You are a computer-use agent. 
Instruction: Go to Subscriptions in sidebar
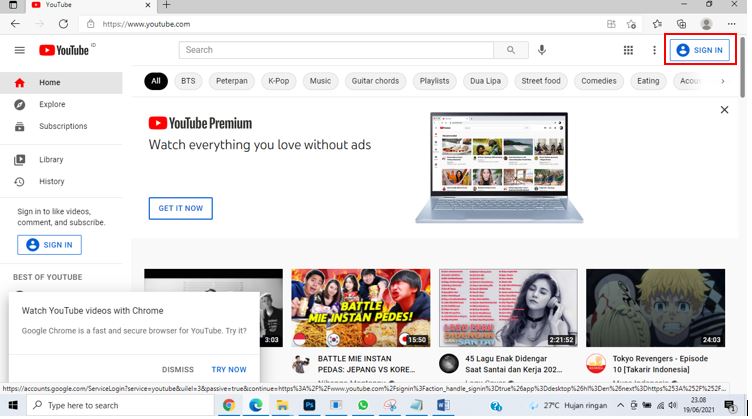coord(62,126)
